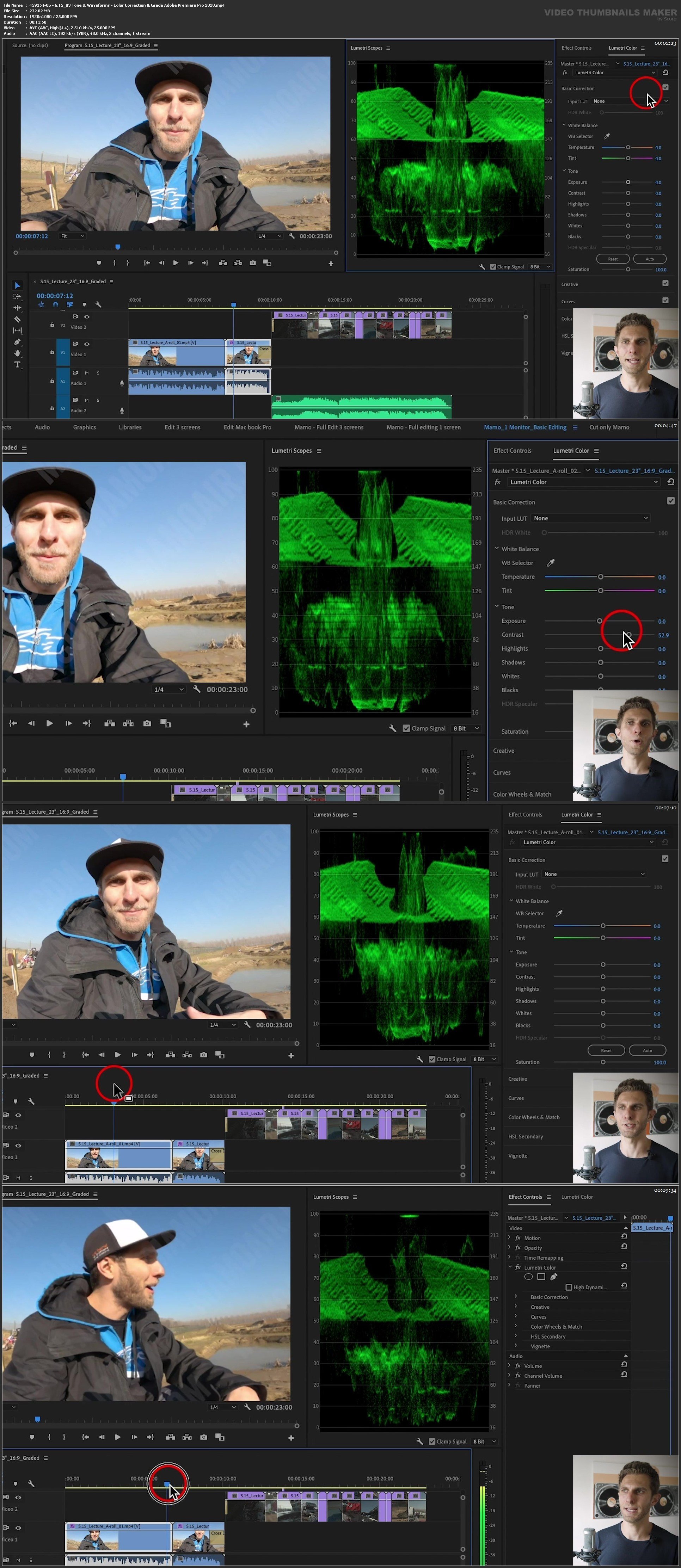Toggle the Video 2 track lock
This screenshot has width=681, height=1568.
tap(52, 325)
